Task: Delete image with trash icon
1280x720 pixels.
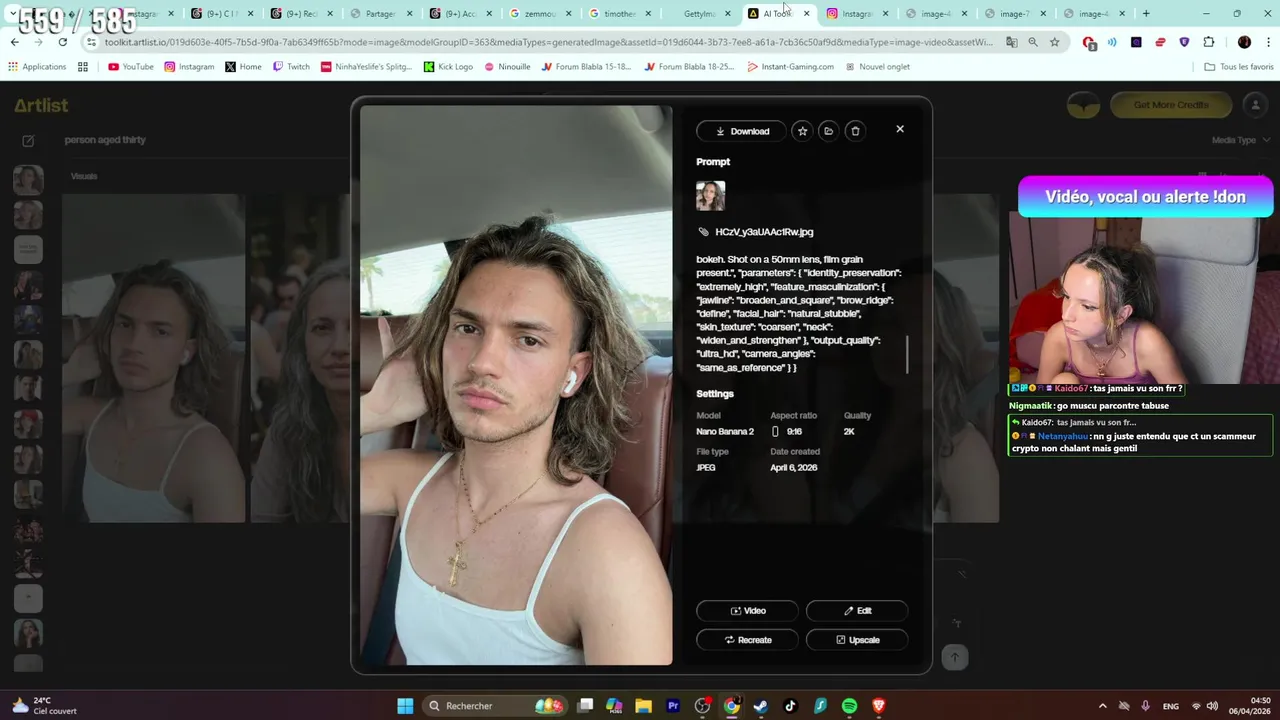Action: pyautogui.click(x=855, y=131)
